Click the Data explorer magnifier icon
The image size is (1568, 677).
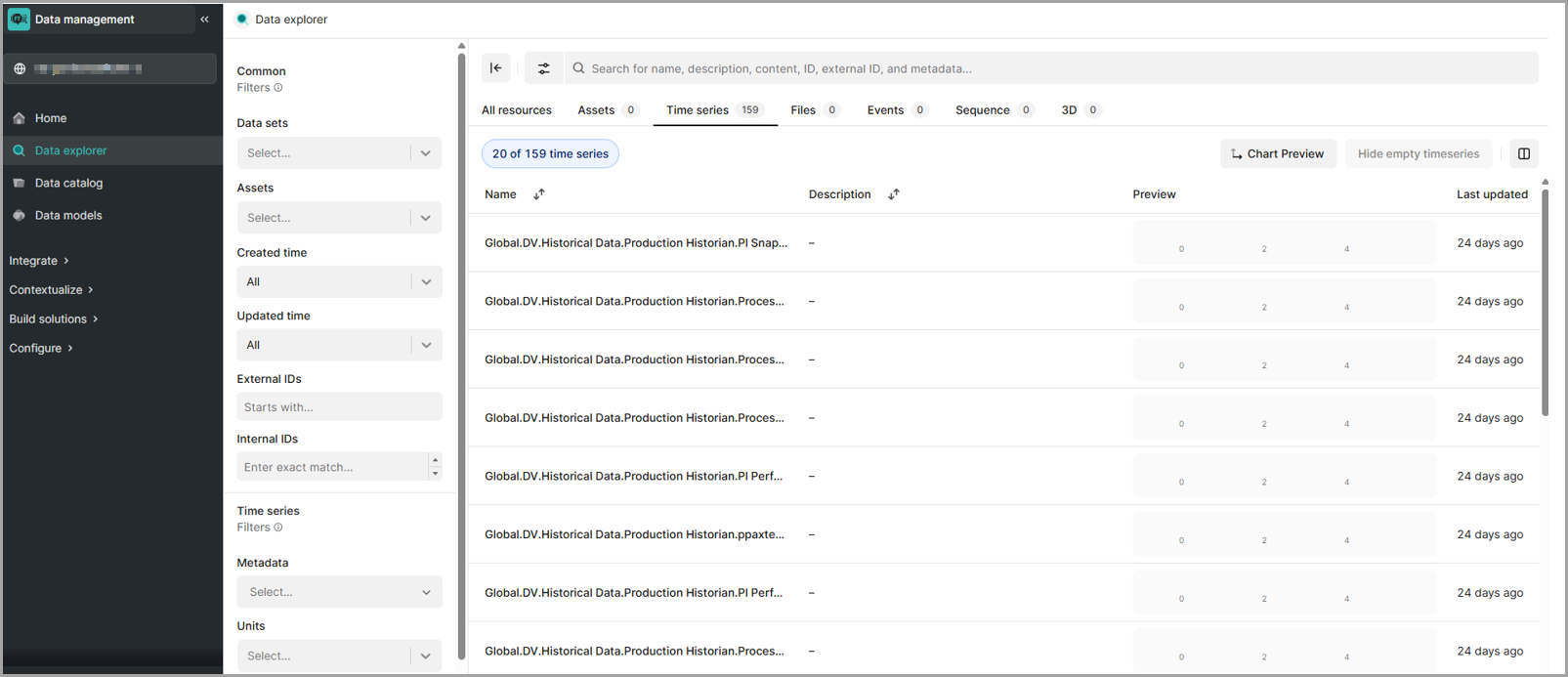pyautogui.click(x=19, y=150)
